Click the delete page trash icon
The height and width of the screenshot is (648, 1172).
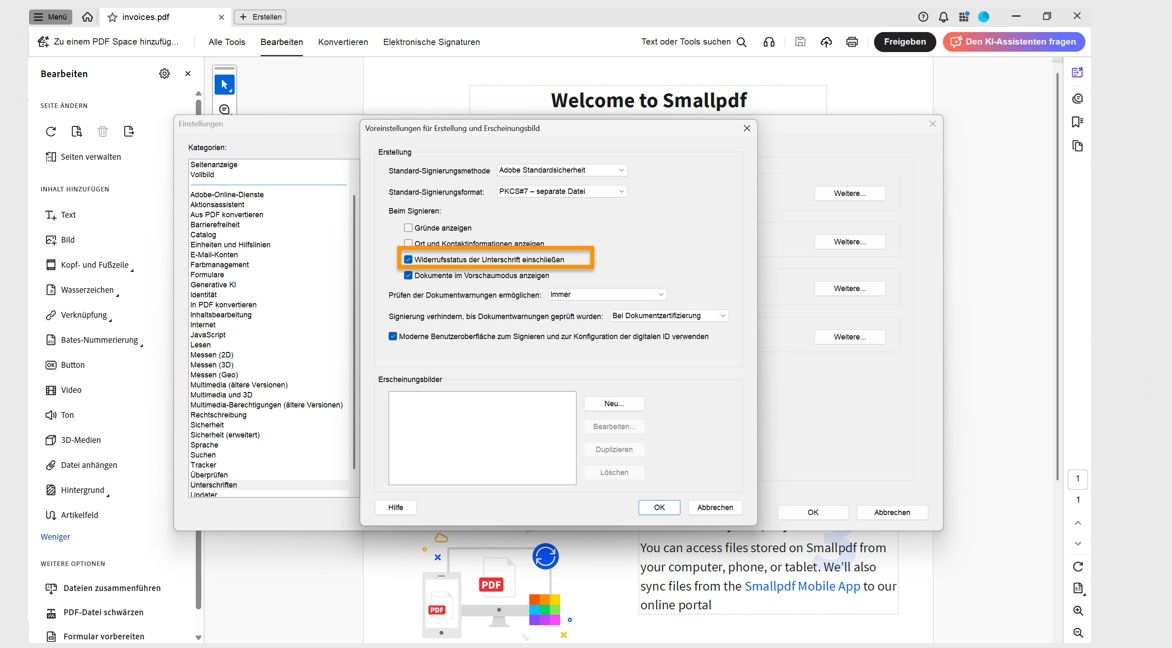tap(102, 132)
